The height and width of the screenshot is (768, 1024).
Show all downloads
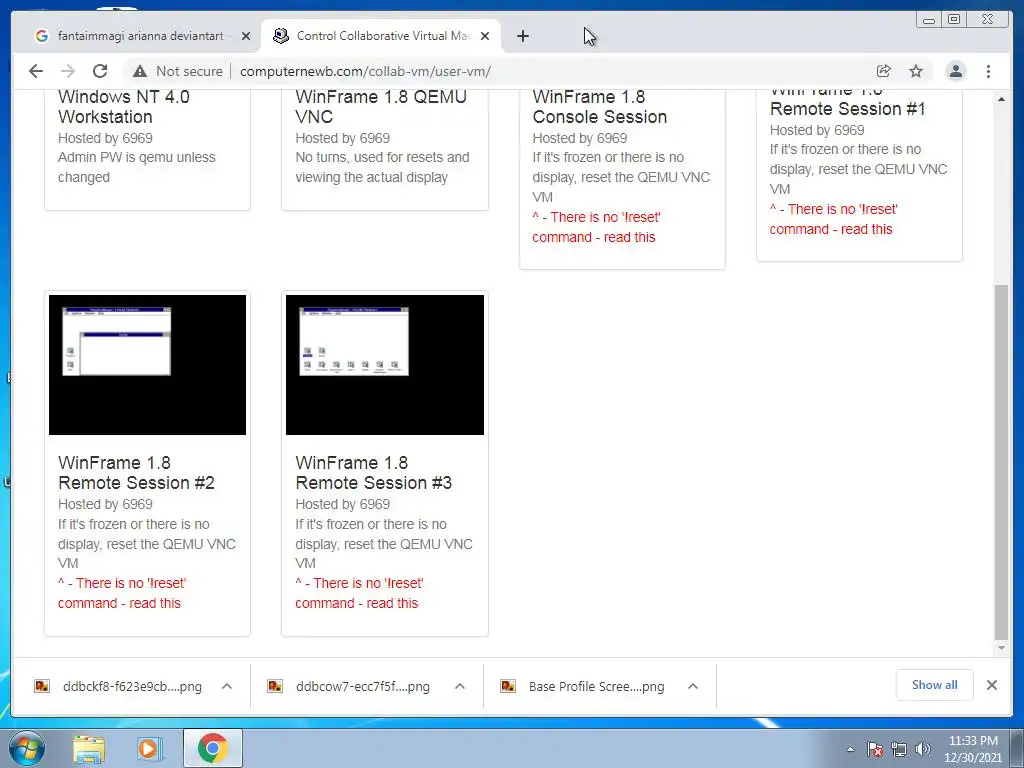(935, 685)
